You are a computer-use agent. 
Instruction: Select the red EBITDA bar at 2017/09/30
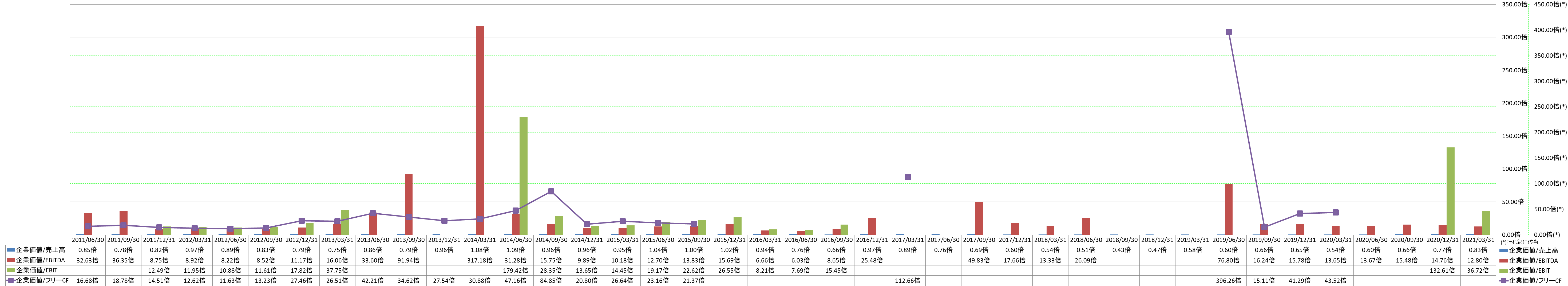pos(979,218)
